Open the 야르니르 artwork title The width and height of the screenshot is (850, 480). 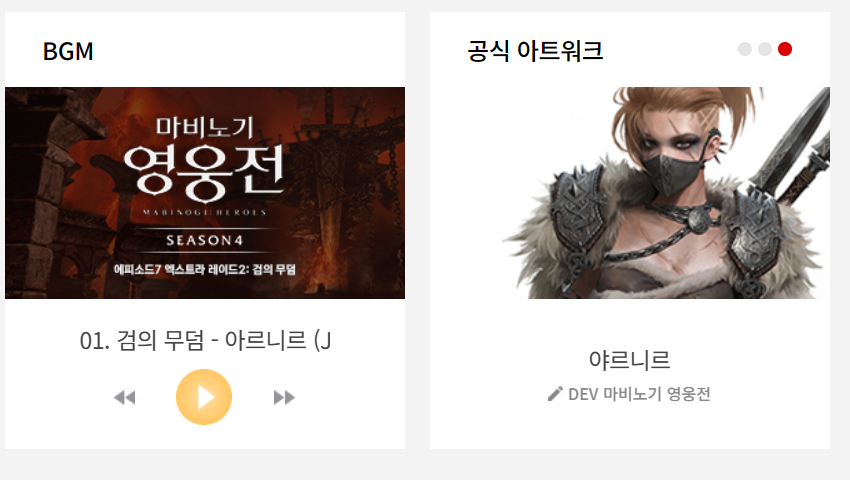pyautogui.click(x=629, y=360)
